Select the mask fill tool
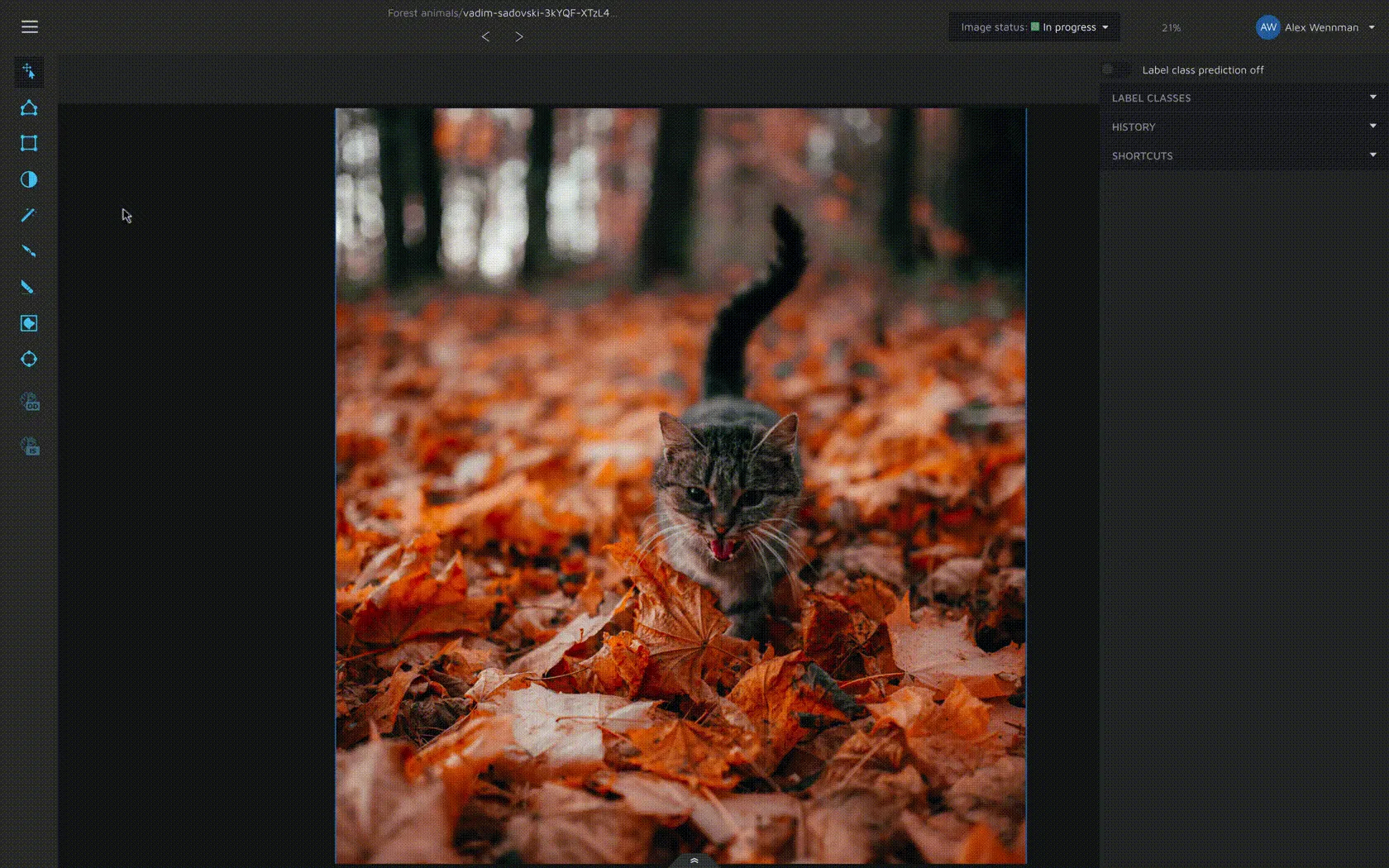 (x=29, y=323)
